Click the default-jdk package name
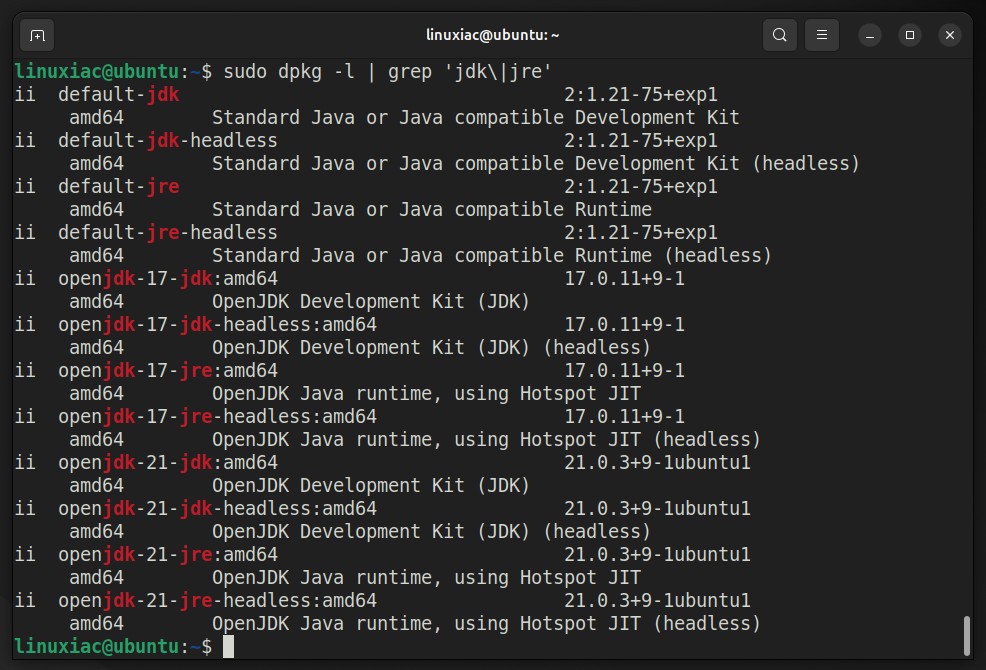The height and width of the screenshot is (670, 986). (x=119, y=95)
